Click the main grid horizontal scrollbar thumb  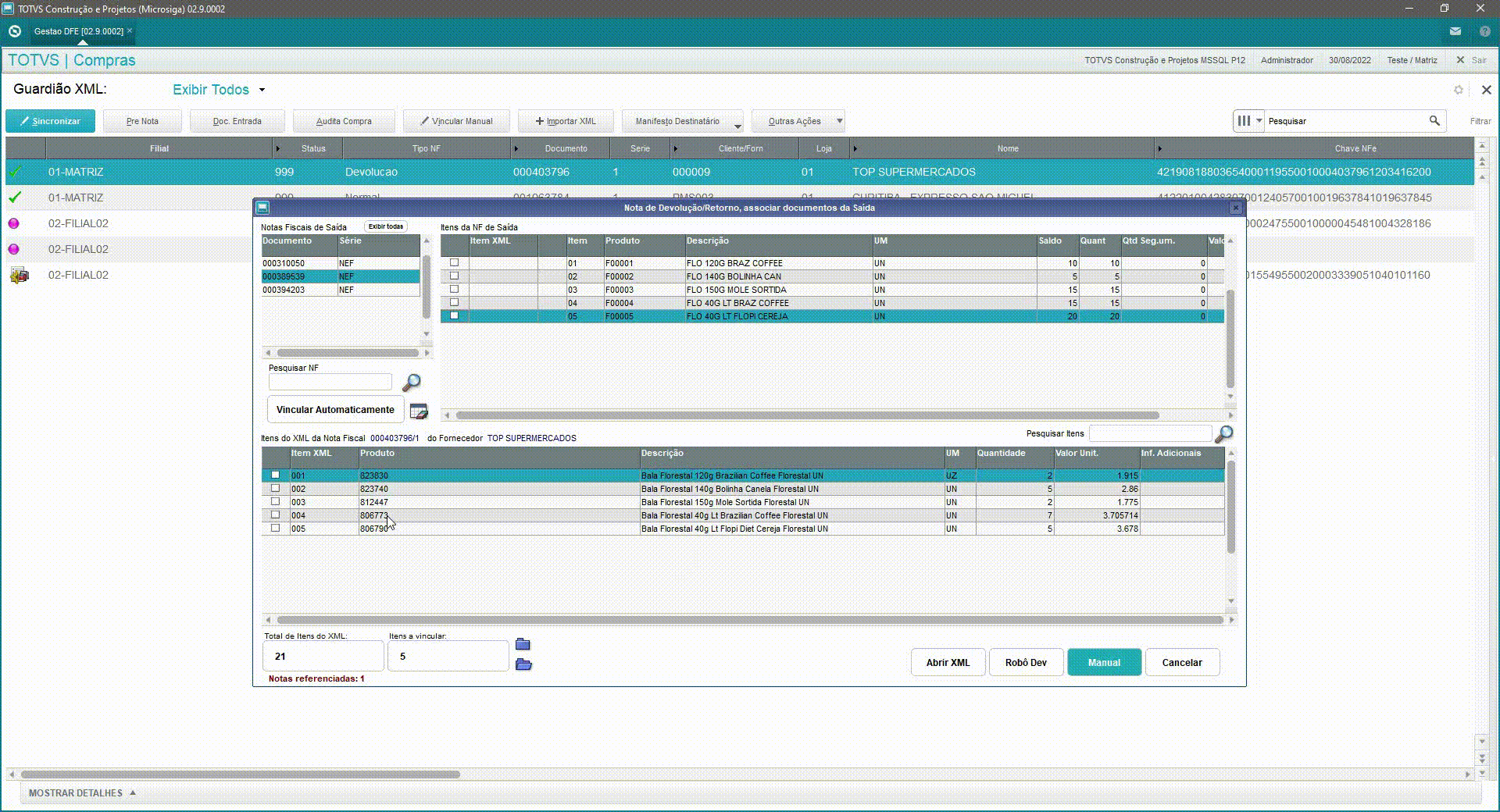pyautogui.click(x=241, y=775)
